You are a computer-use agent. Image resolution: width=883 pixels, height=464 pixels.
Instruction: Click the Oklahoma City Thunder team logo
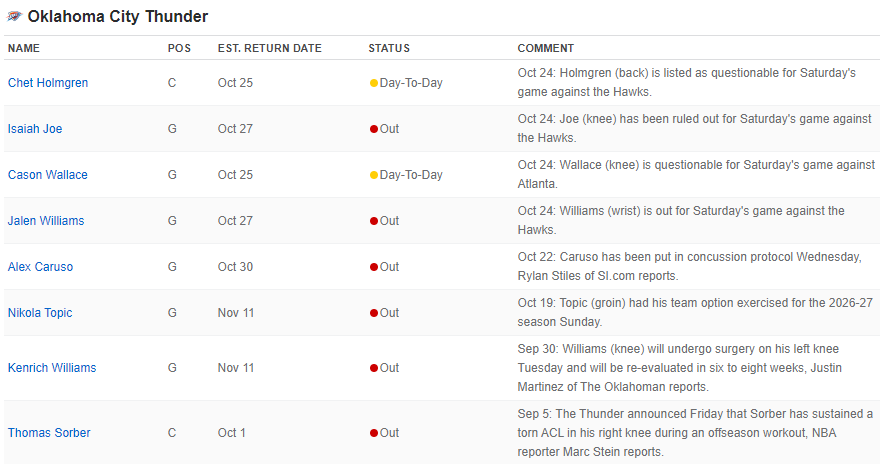(x=14, y=17)
